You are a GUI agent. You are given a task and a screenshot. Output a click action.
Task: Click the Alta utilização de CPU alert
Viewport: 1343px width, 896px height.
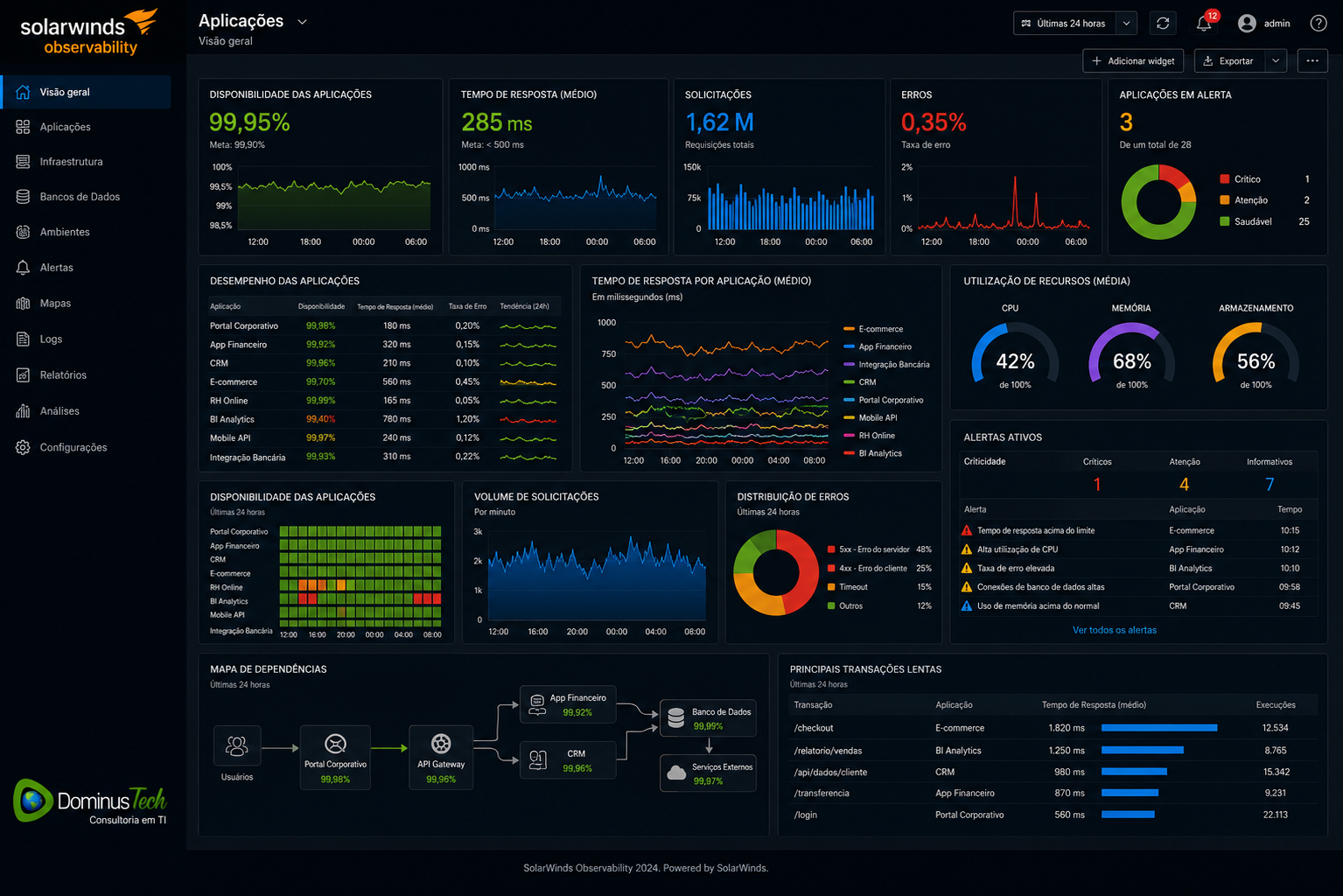(1137, 549)
